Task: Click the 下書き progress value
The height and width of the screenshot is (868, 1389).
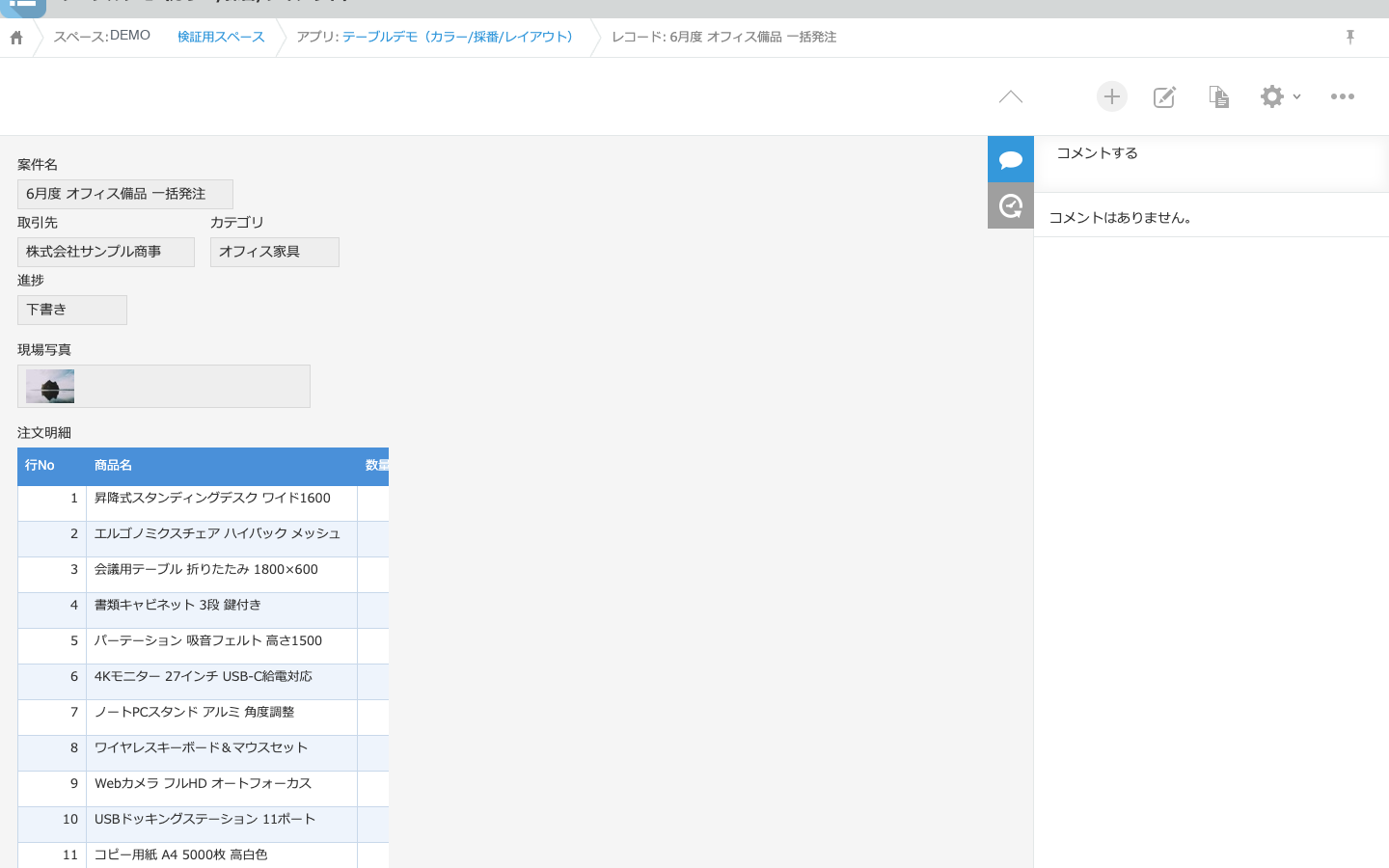Action: coord(72,310)
